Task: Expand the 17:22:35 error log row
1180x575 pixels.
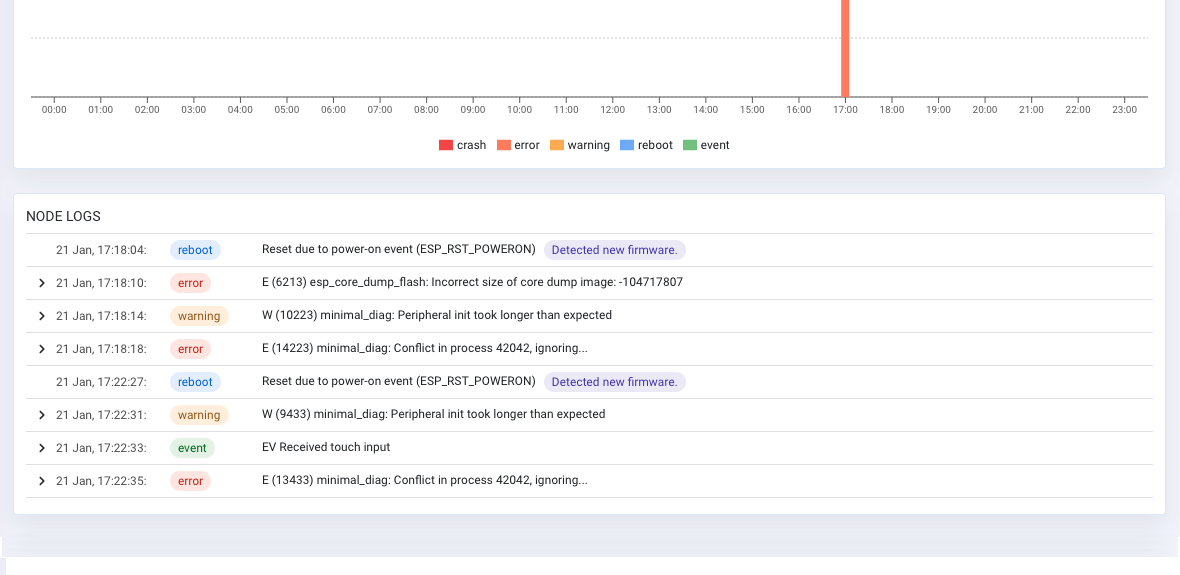Action: coord(41,481)
